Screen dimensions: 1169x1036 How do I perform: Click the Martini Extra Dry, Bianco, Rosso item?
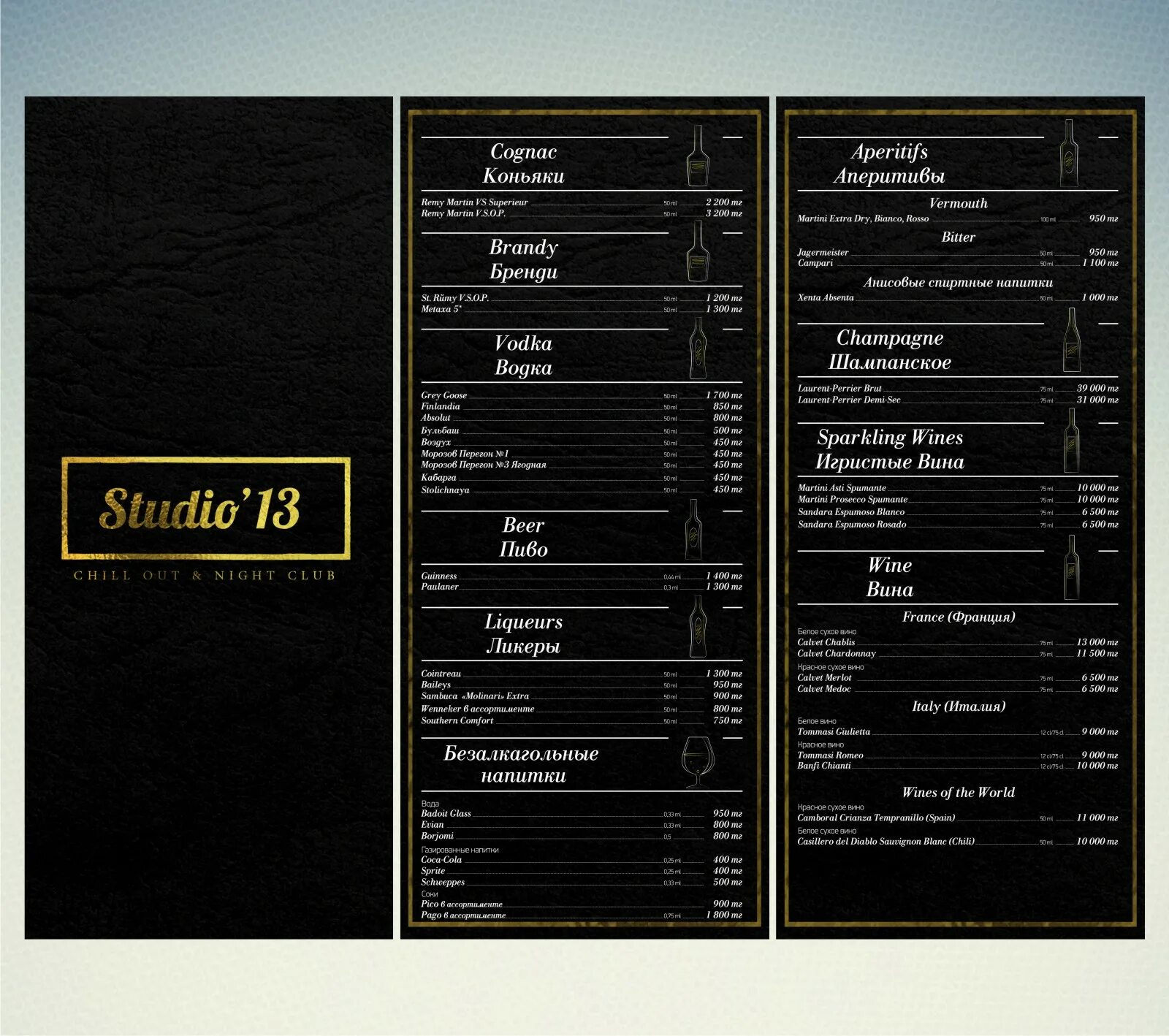tap(958, 218)
